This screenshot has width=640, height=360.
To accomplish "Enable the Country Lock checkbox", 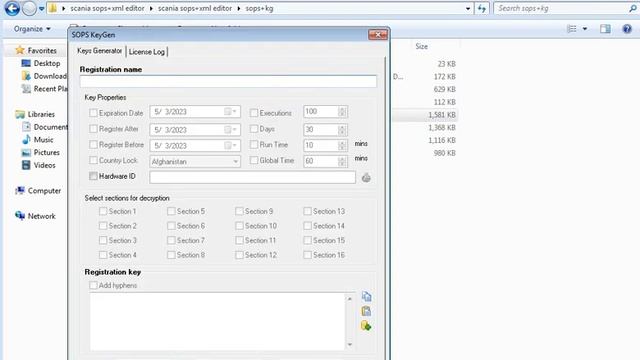I will click(x=93, y=160).
